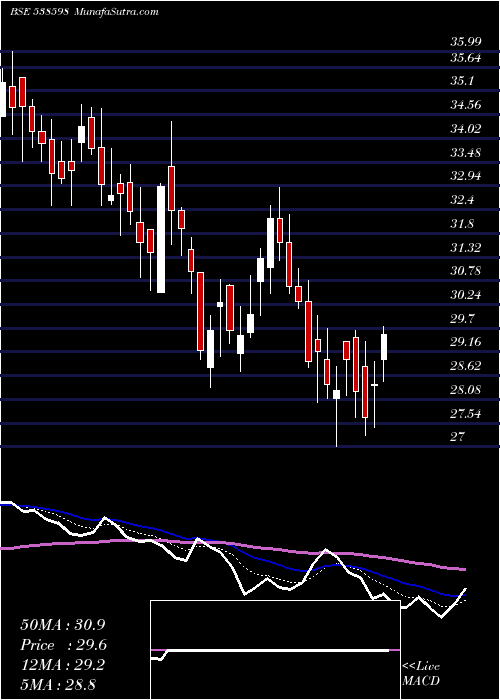Pick the 28.08 price level label
The height and width of the screenshot is (700, 500).
(x=466, y=390)
